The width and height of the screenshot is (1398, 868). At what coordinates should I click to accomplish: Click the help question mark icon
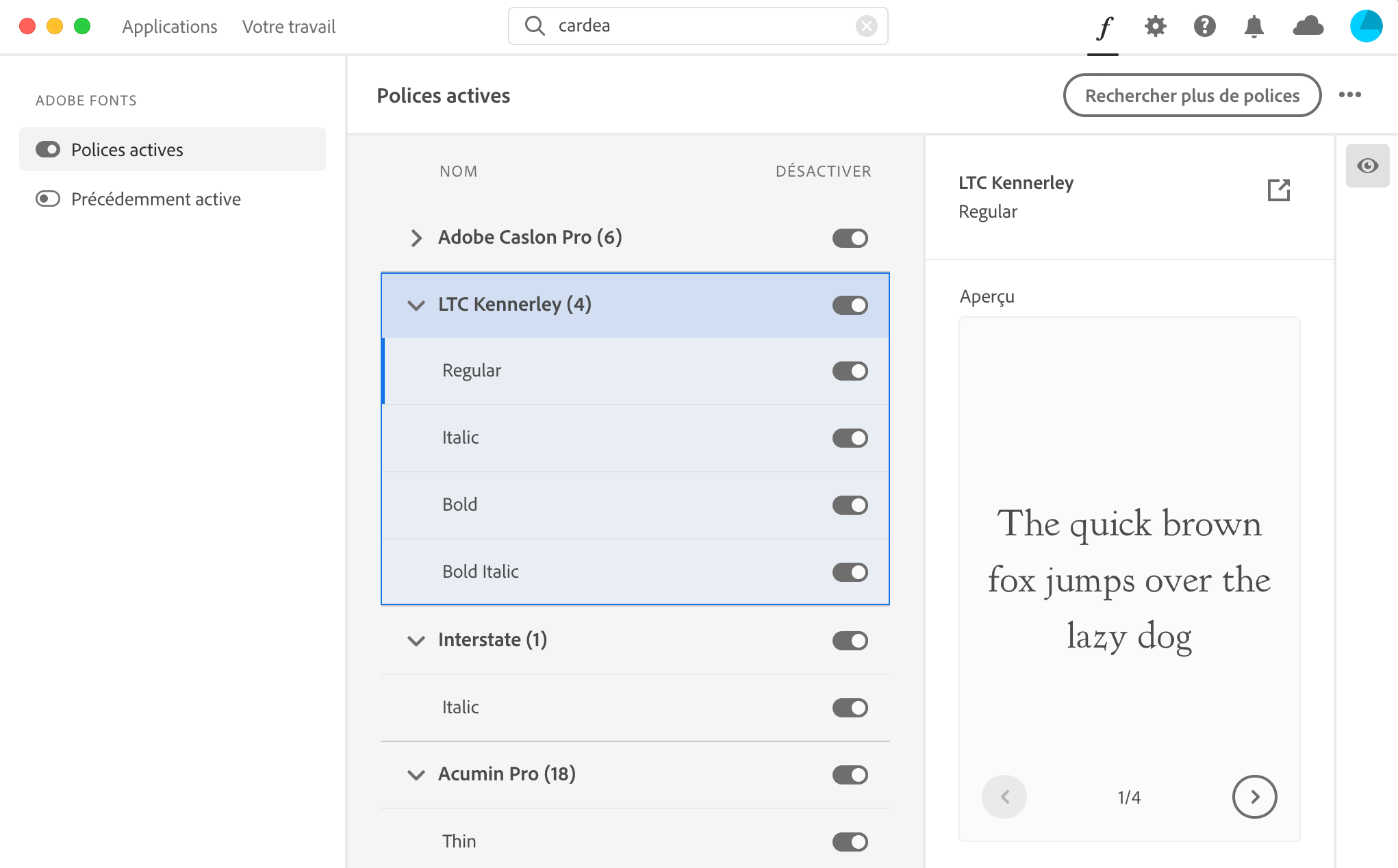[x=1204, y=27]
